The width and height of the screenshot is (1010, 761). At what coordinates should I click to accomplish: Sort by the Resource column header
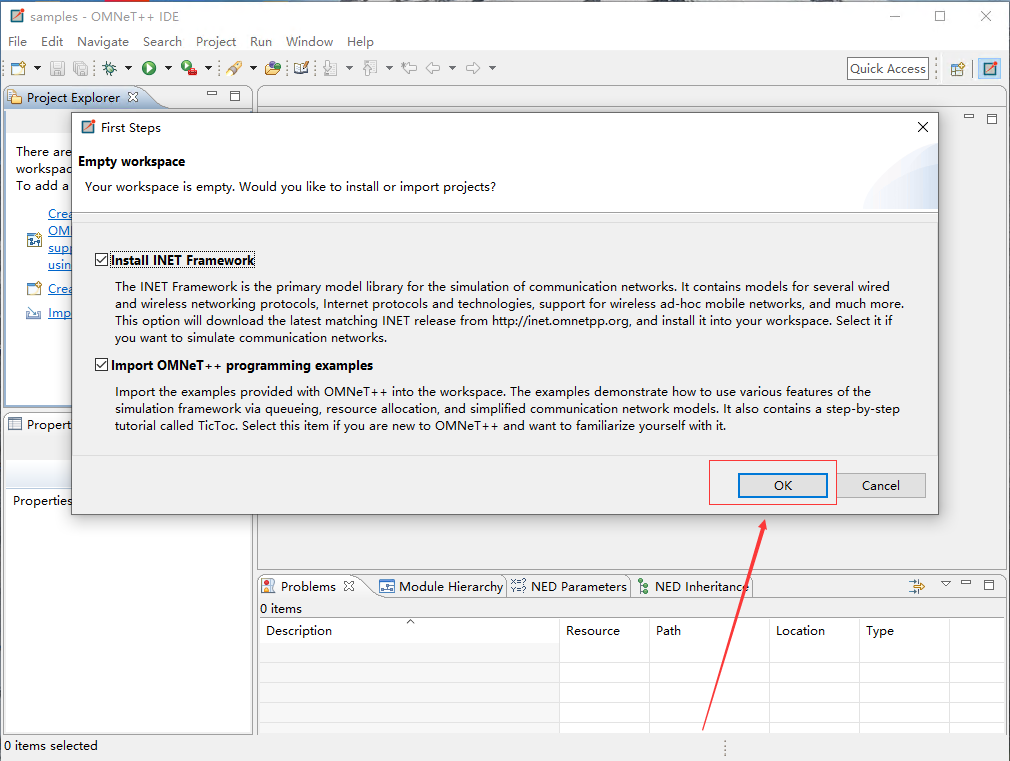(604, 631)
